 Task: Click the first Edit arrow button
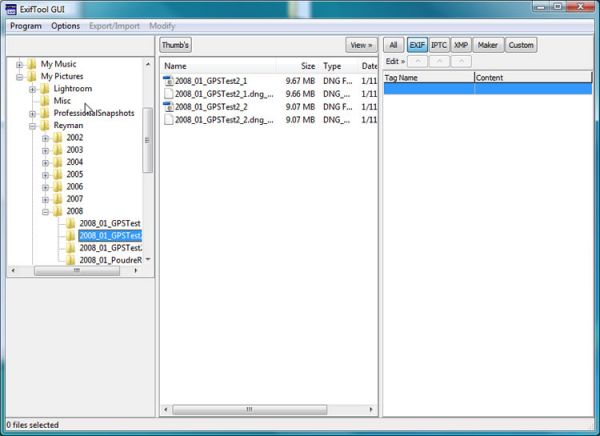tap(417, 61)
